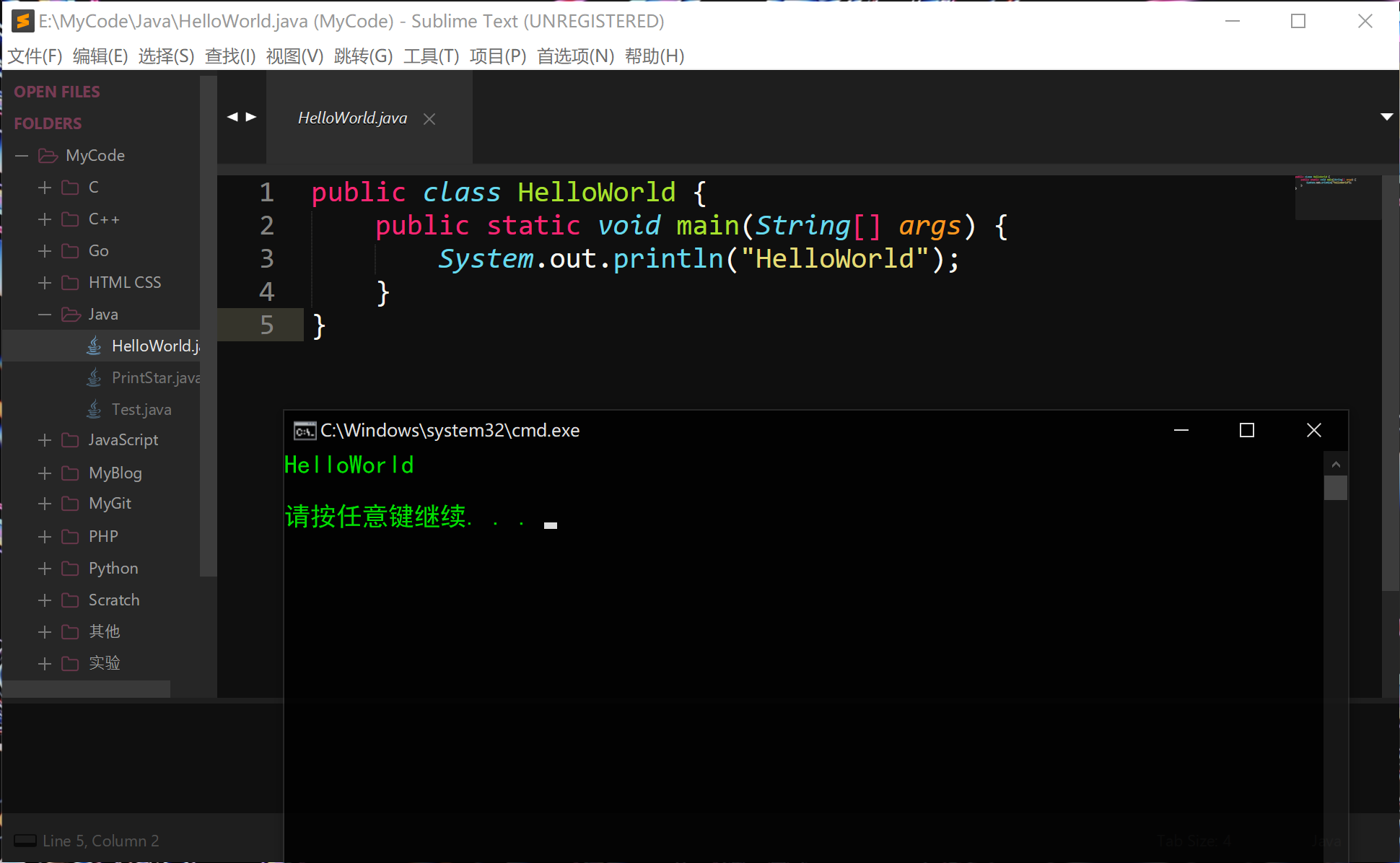Expand the 其他 folder
1400x863 pixels.
45,632
